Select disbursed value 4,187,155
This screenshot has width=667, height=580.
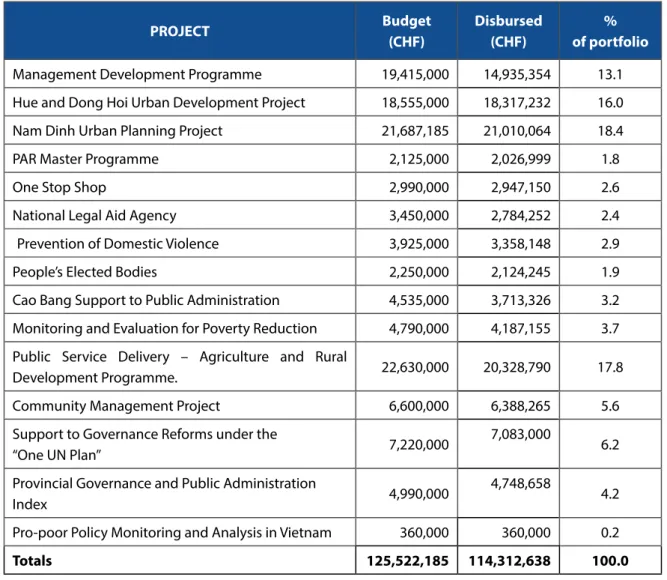(x=521, y=329)
